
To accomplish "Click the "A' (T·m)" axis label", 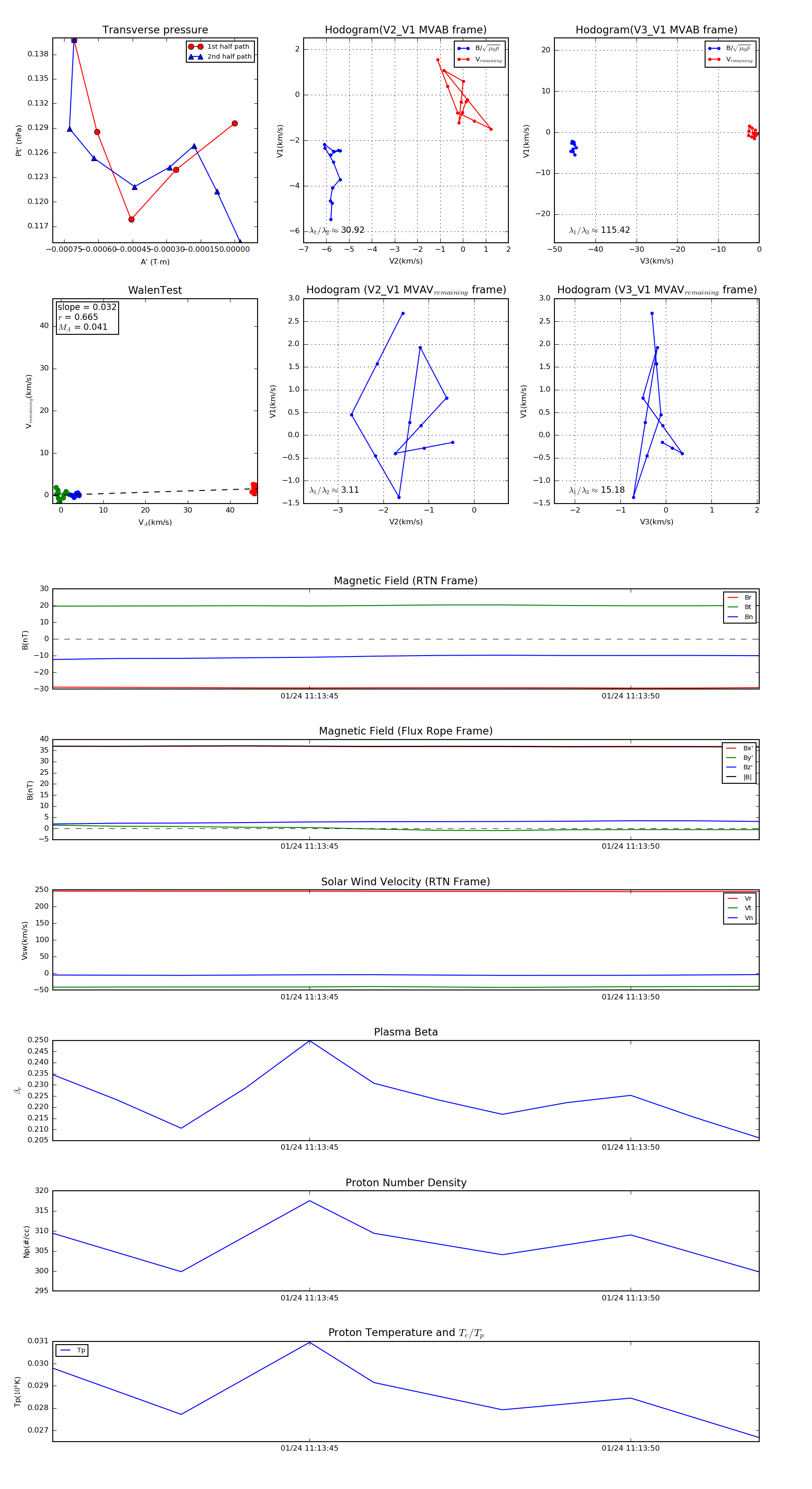I will [x=155, y=262].
